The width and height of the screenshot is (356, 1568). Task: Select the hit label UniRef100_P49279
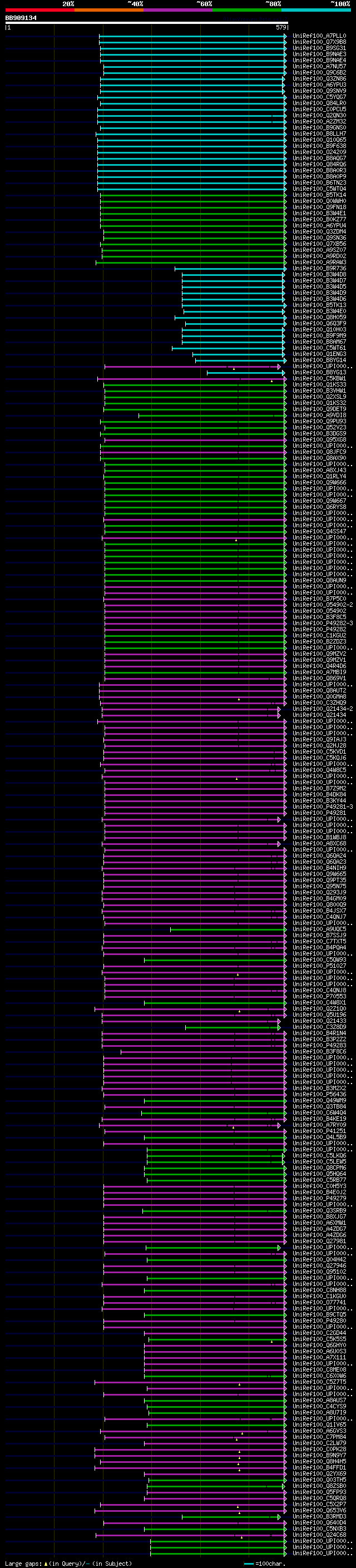tap(319, 1199)
